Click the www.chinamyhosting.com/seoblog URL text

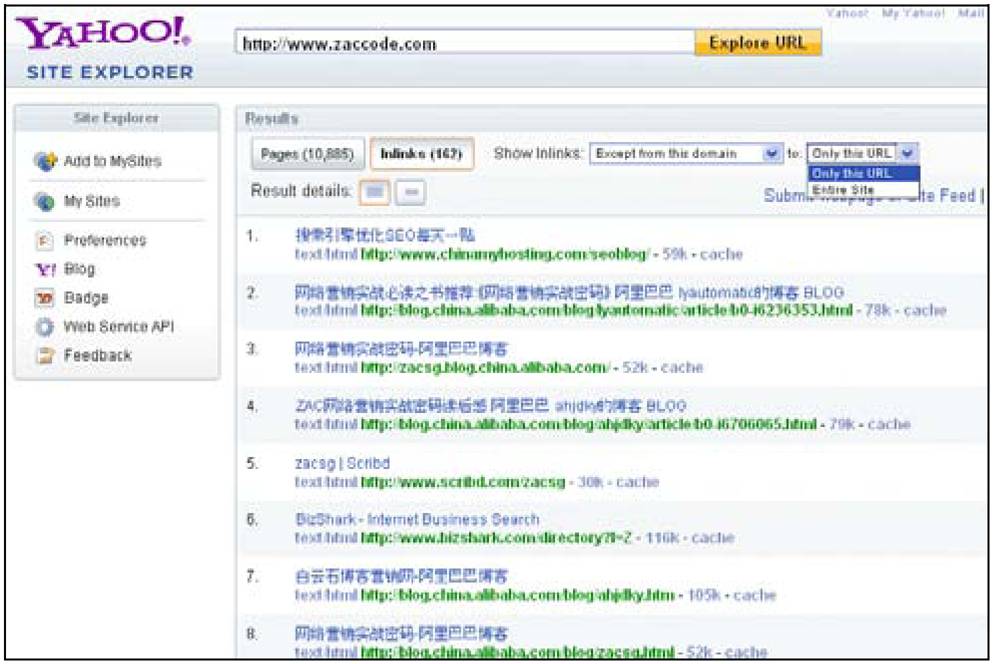[x=505, y=255]
